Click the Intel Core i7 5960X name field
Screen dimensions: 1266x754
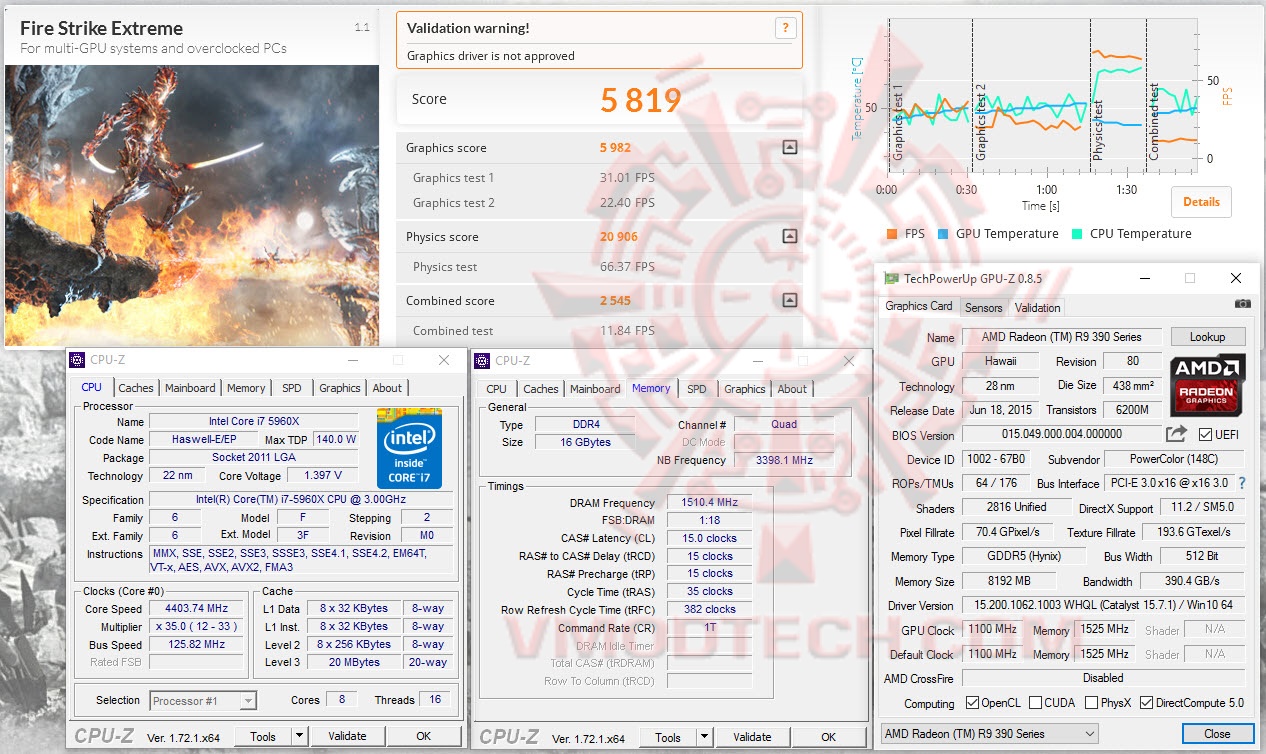pyautogui.click(x=254, y=422)
